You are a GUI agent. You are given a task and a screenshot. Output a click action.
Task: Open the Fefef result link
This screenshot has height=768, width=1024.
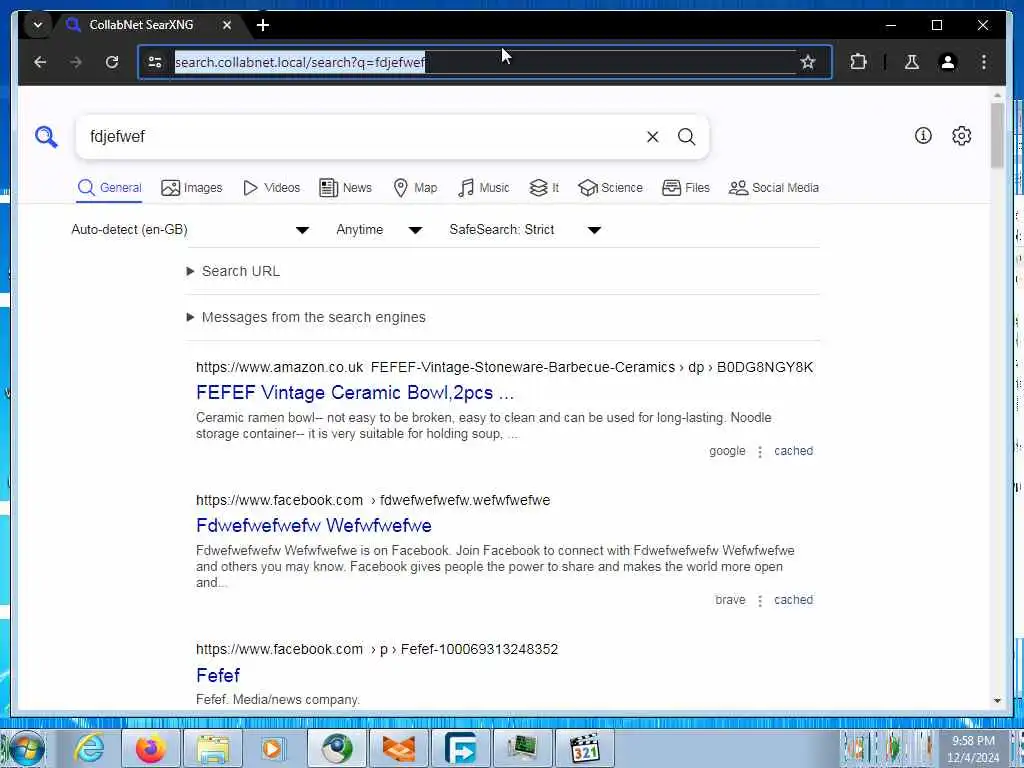point(217,675)
